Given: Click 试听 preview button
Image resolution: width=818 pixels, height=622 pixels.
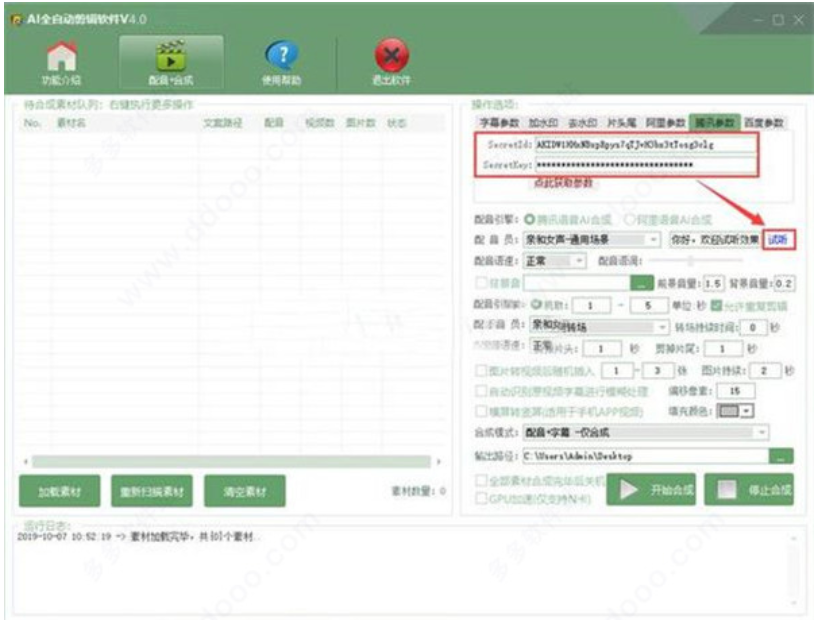Looking at the screenshot, I should pyautogui.click(x=778, y=240).
